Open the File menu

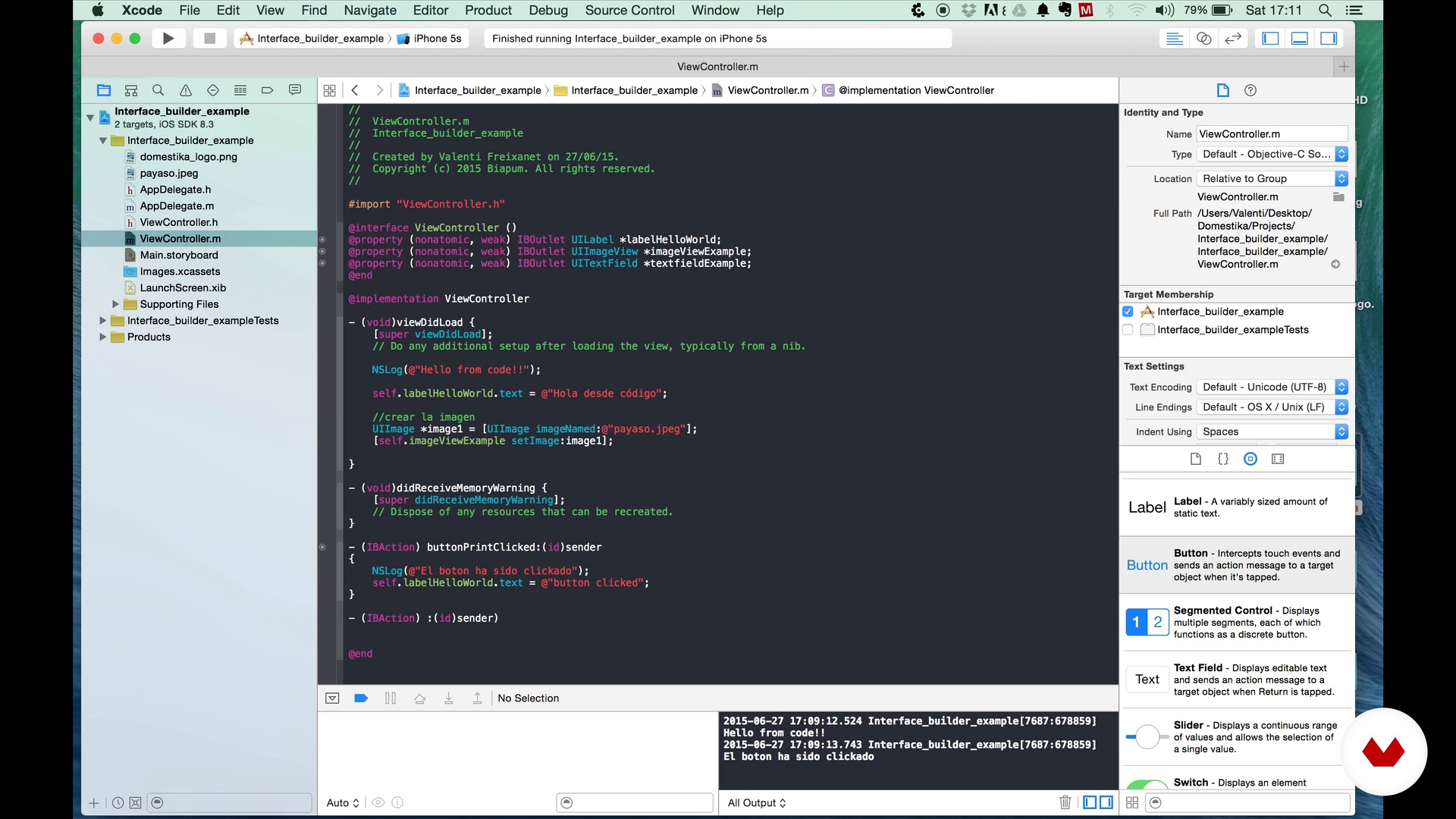point(190,11)
